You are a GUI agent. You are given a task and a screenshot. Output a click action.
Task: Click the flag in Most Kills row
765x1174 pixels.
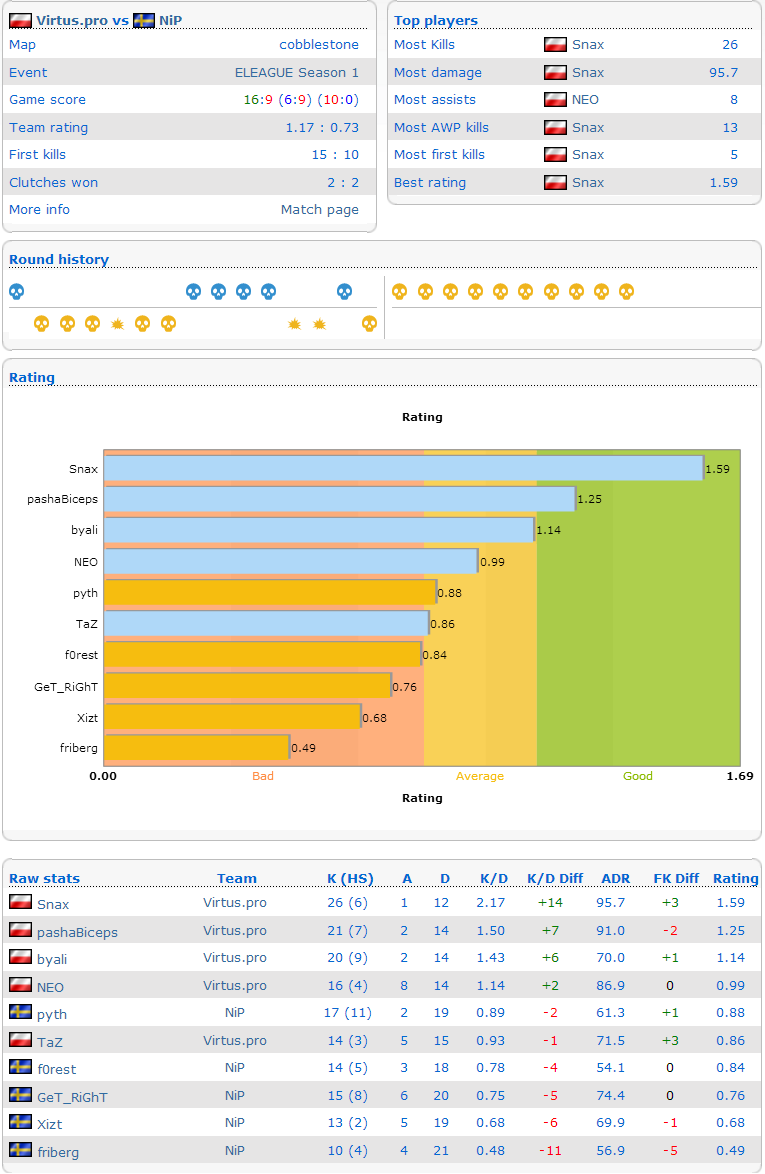point(555,44)
